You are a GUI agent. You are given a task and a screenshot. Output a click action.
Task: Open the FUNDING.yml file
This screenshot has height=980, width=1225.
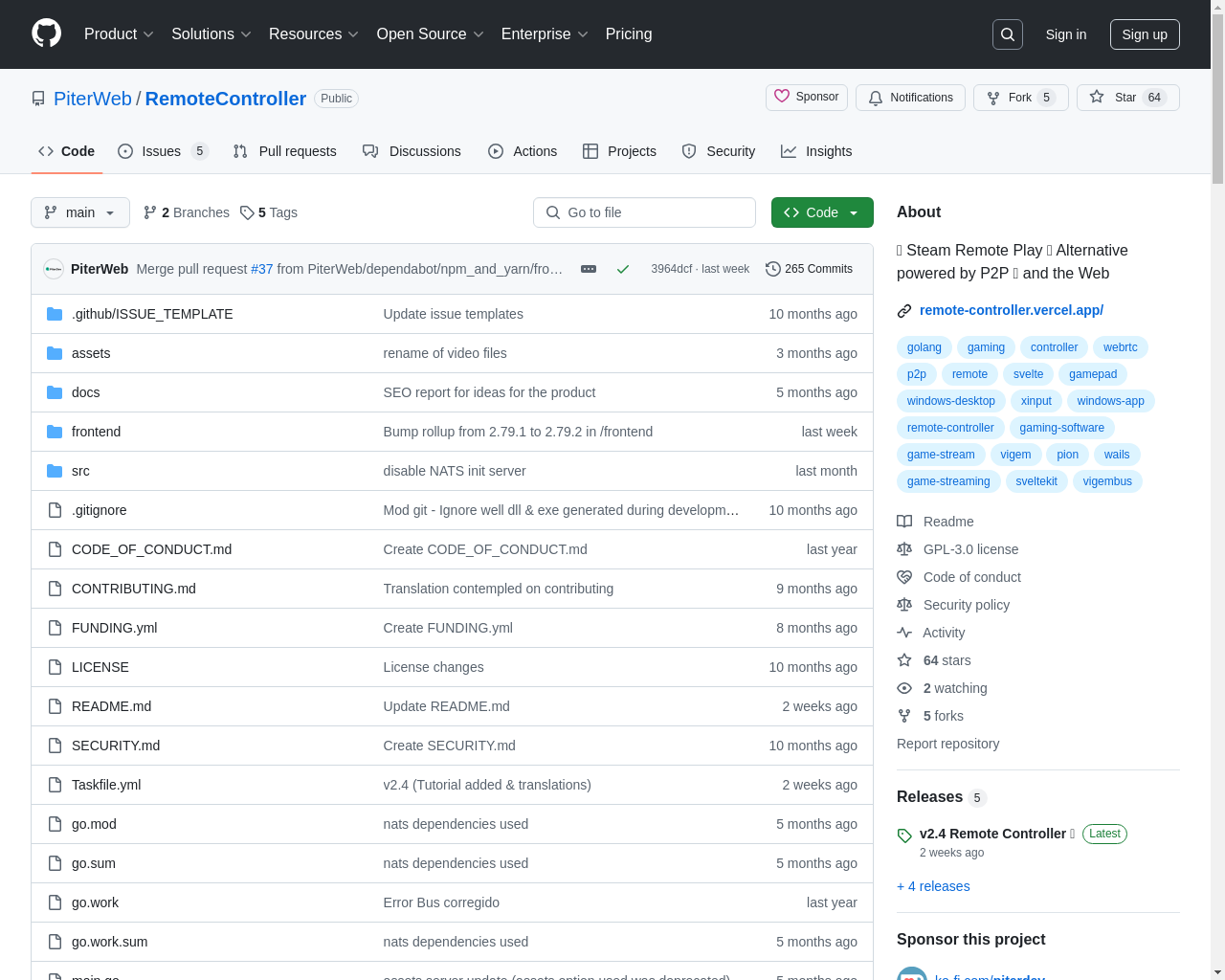coord(114,628)
